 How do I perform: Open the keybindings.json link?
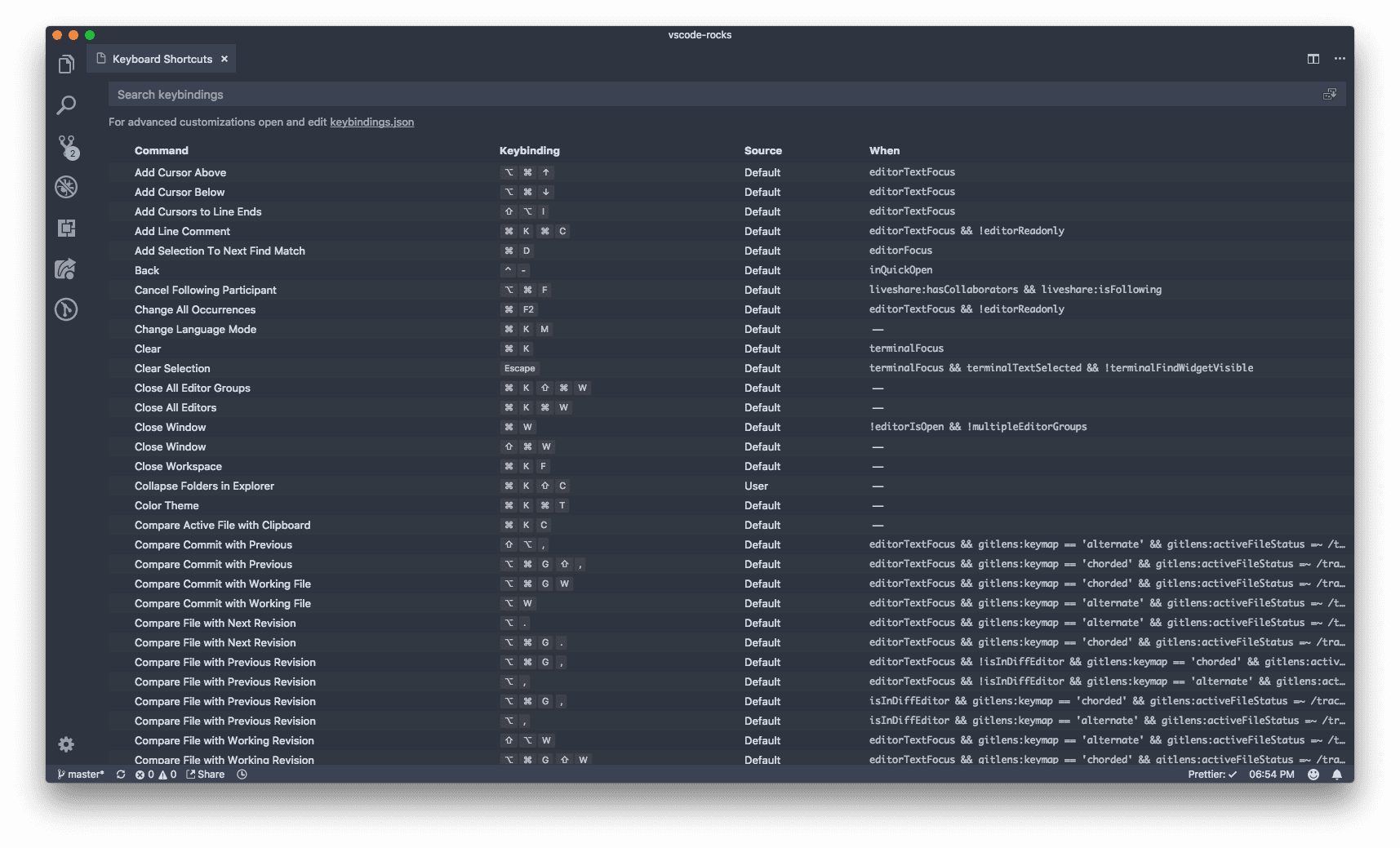(x=371, y=122)
